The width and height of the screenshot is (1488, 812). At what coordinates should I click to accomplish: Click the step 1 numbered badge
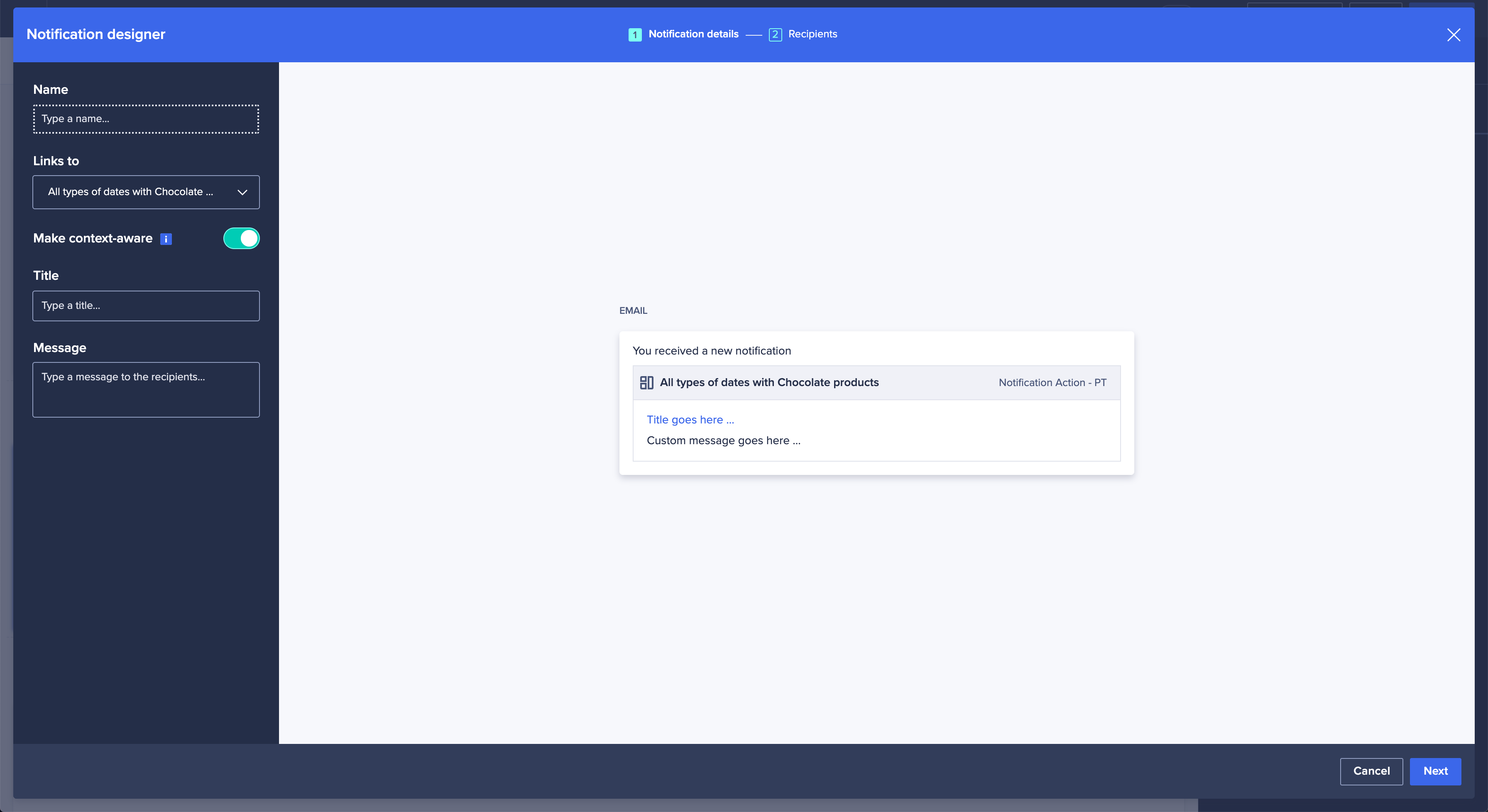[635, 34]
